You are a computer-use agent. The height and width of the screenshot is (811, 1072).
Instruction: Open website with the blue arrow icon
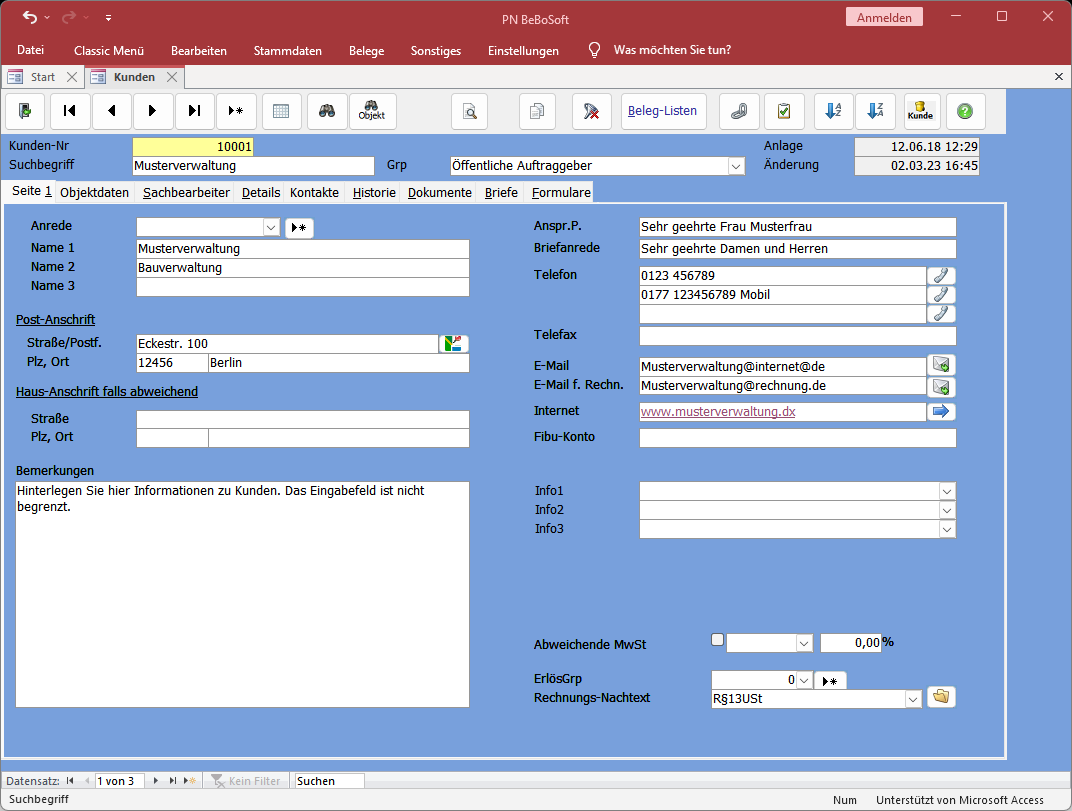click(x=941, y=411)
